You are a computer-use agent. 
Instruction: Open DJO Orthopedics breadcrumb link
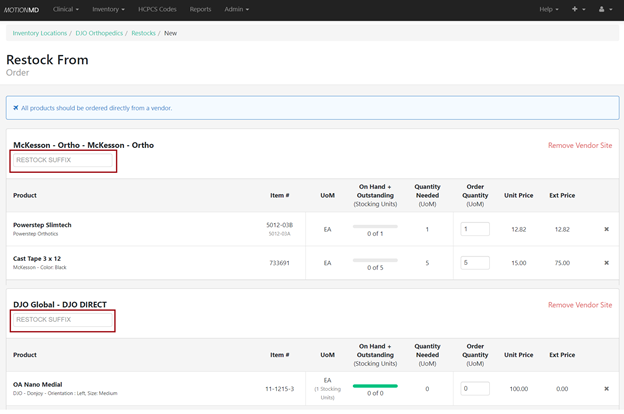(x=99, y=33)
